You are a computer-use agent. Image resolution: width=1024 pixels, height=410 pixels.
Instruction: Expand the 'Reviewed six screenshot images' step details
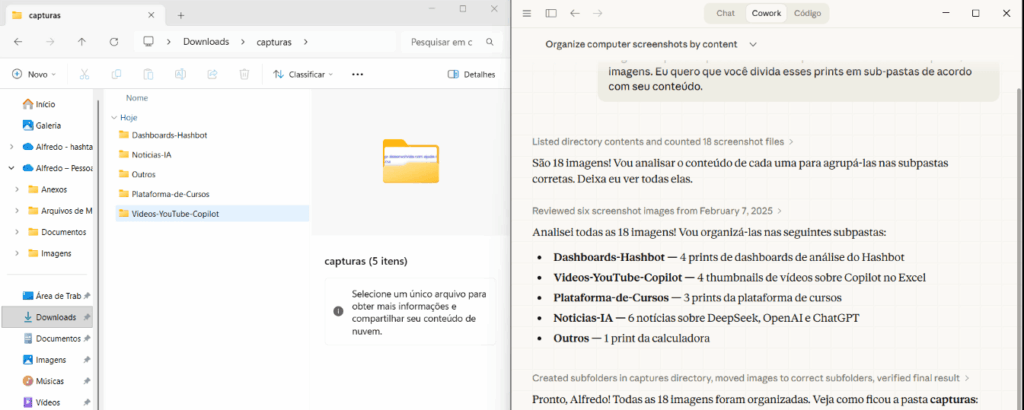coord(657,211)
